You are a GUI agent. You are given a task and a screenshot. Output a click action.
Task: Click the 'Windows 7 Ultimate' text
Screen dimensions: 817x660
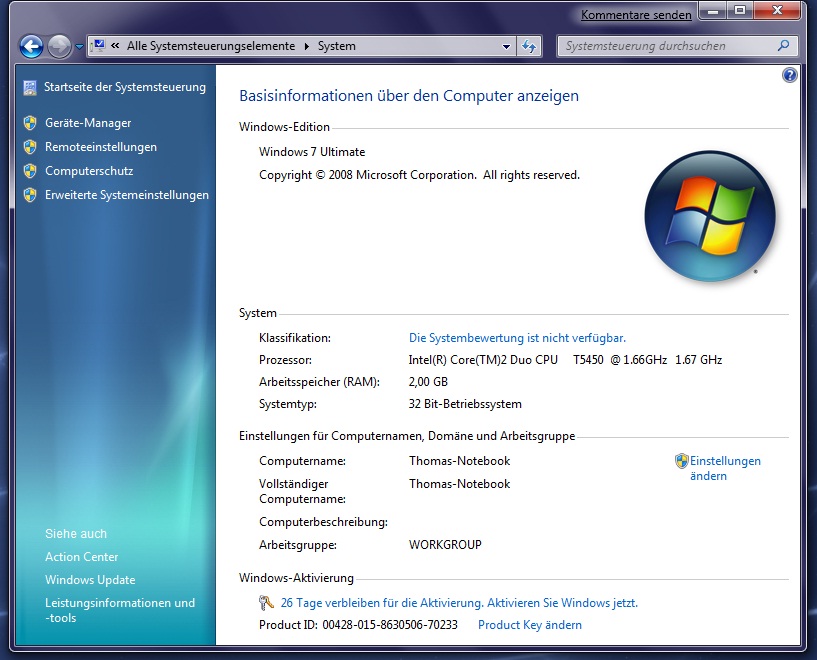312,152
